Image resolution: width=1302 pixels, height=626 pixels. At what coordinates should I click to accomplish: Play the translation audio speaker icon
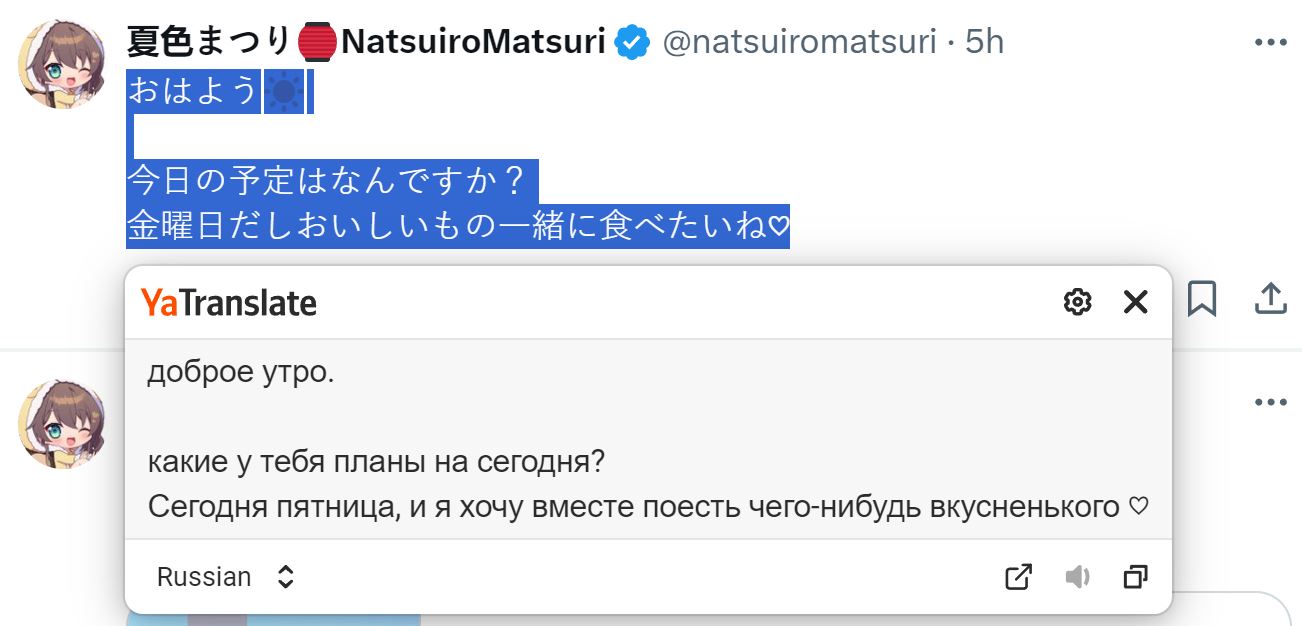1077,577
